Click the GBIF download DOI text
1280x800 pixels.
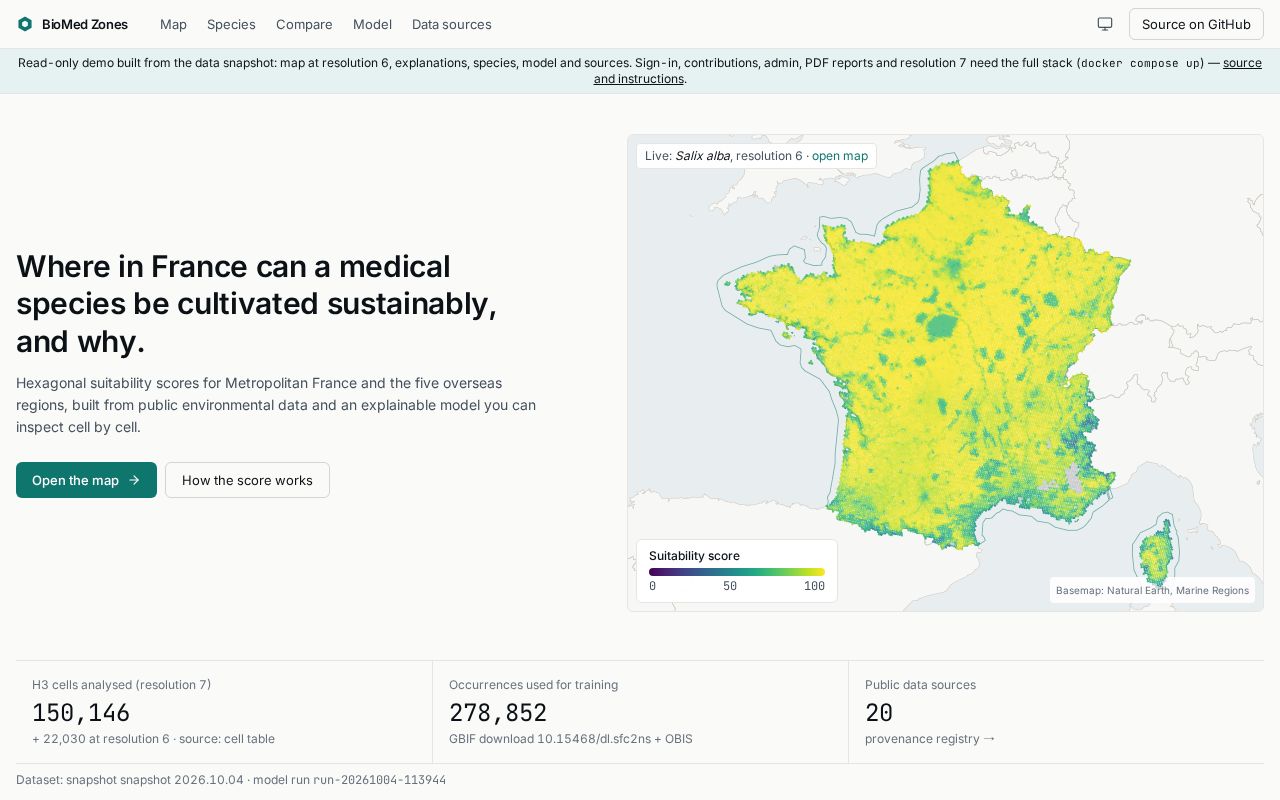pyautogui.click(x=570, y=739)
